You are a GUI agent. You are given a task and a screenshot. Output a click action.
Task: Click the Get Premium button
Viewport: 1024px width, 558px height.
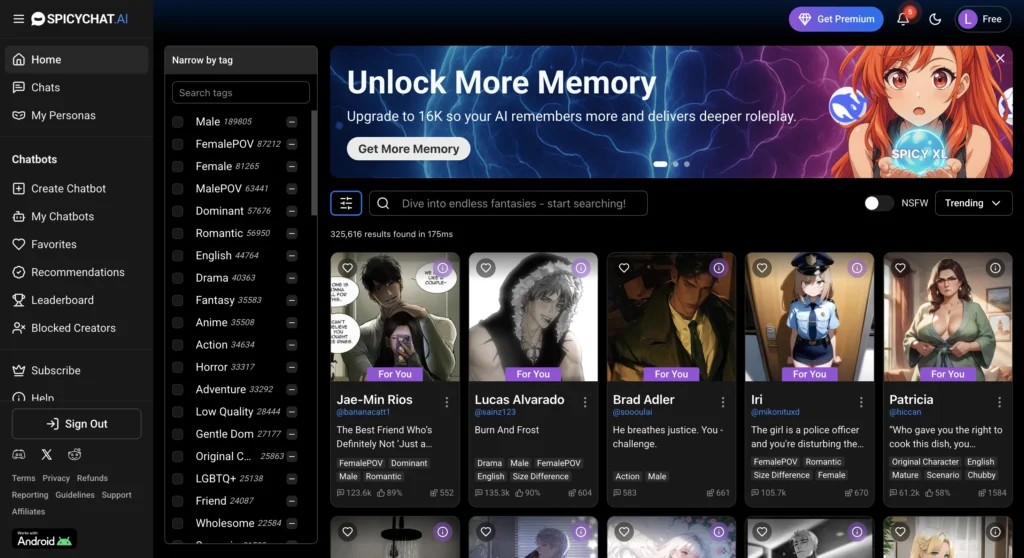coord(835,19)
